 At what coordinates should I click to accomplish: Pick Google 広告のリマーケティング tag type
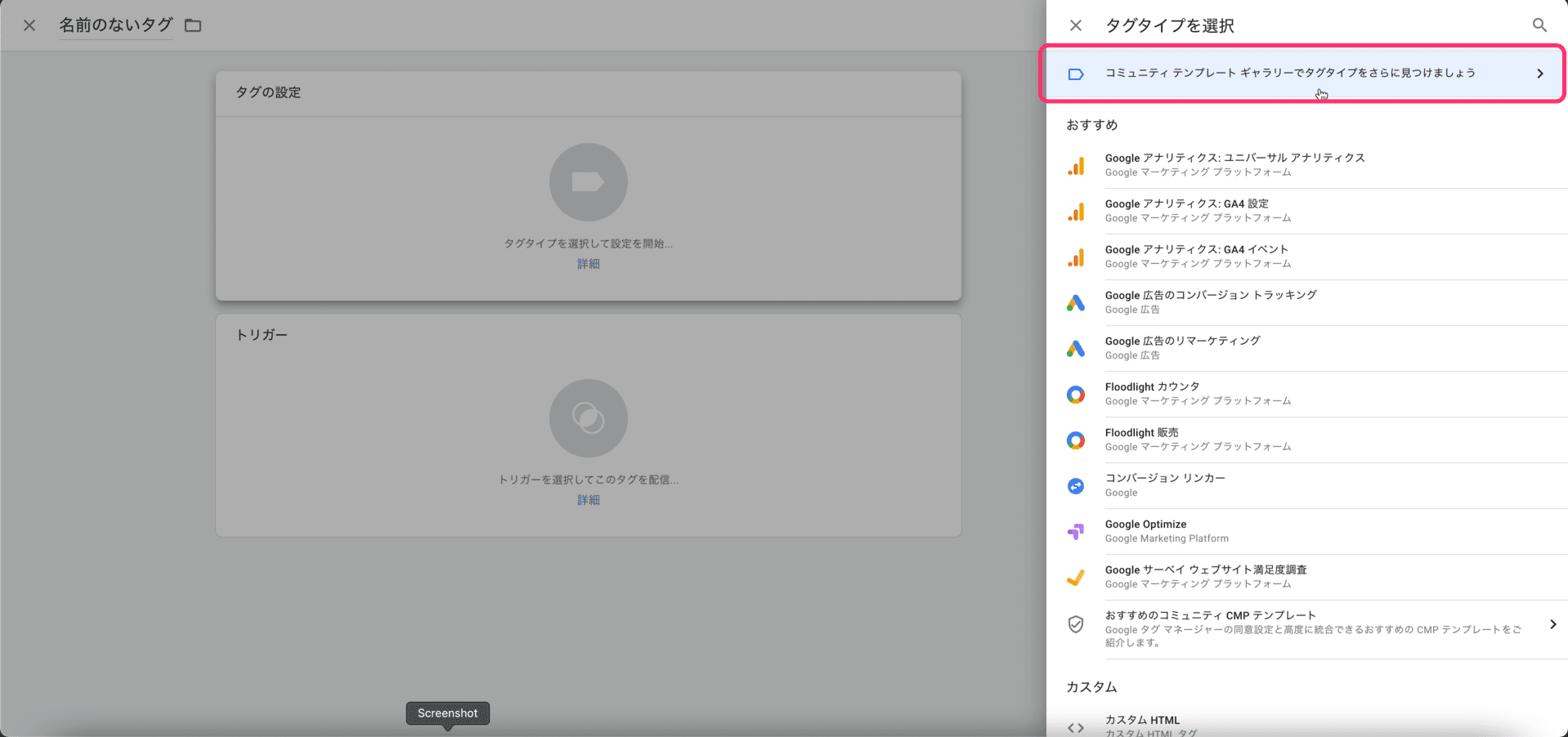(1306, 349)
